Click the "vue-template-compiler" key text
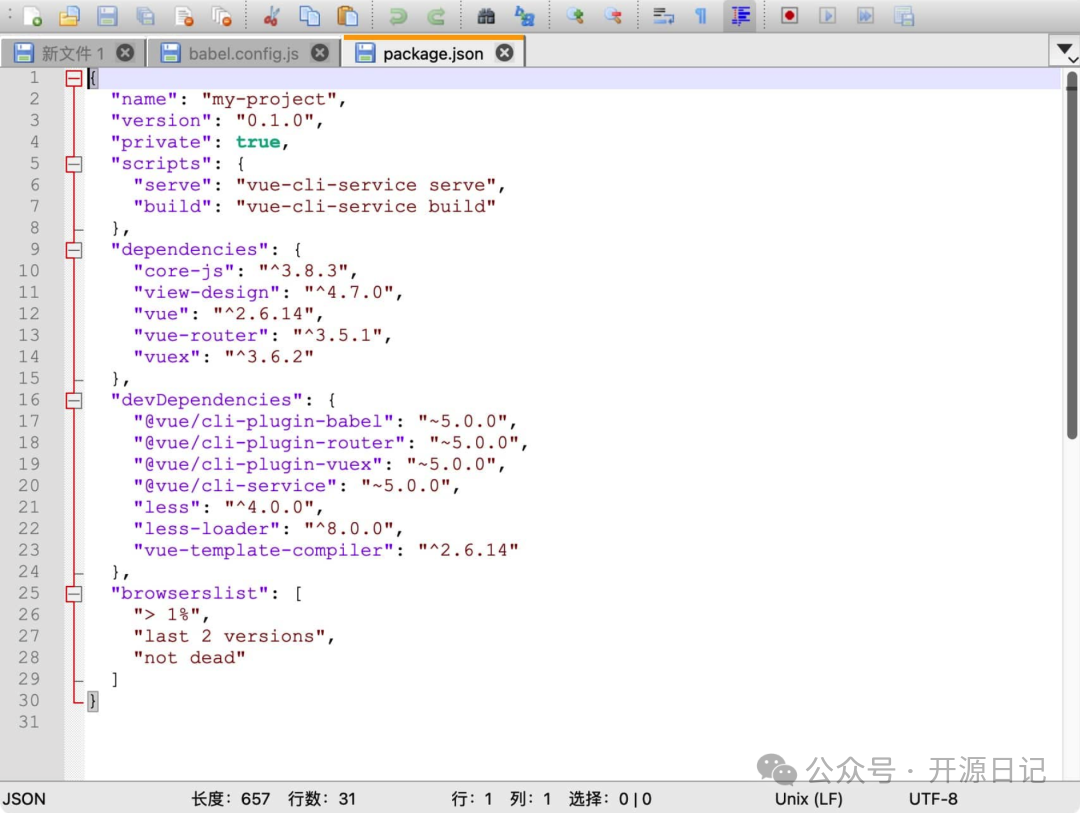Image resolution: width=1080 pixels, height=813 pixels. (x=264, y=550)
